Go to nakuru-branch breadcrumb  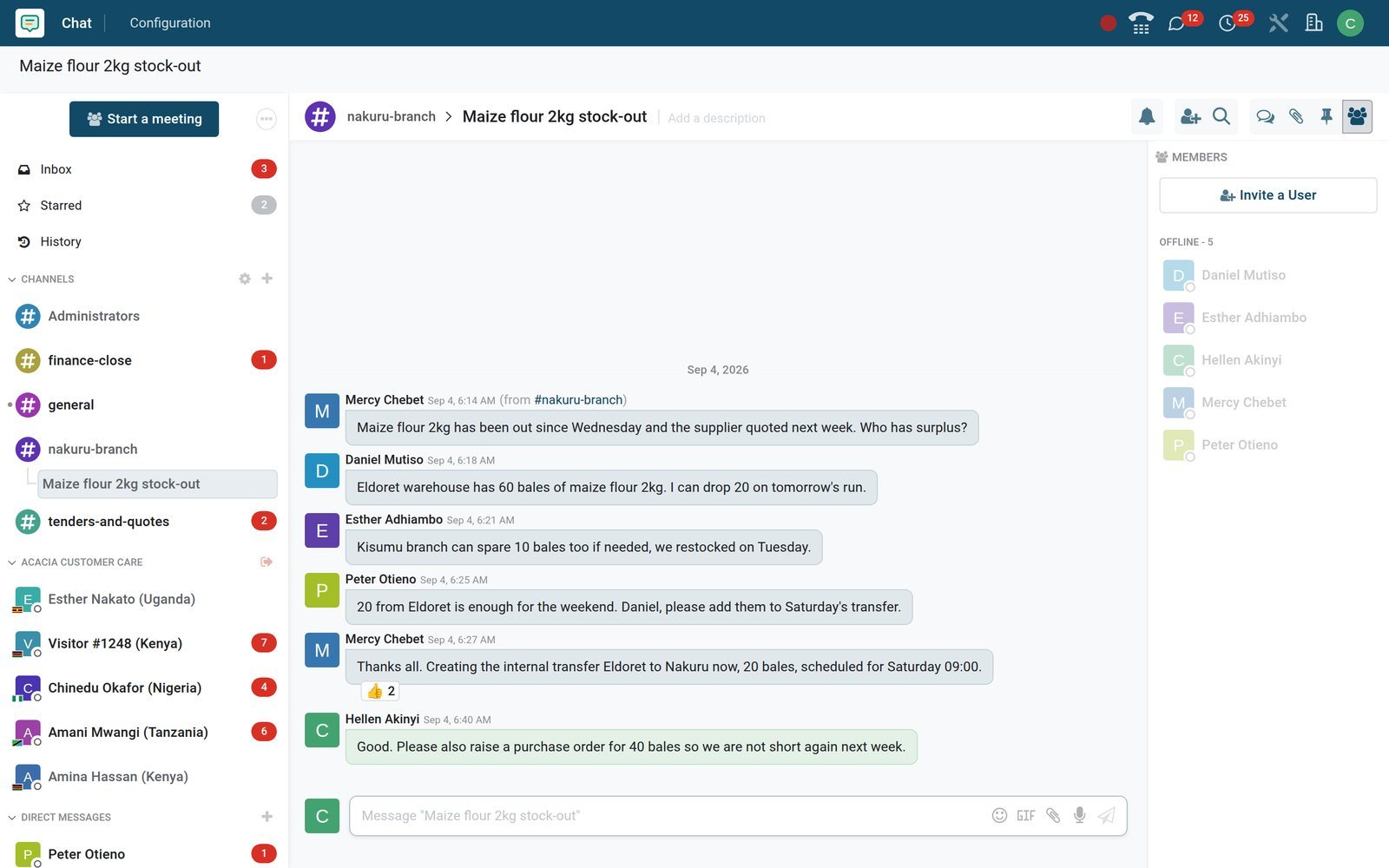coord(391,116)
